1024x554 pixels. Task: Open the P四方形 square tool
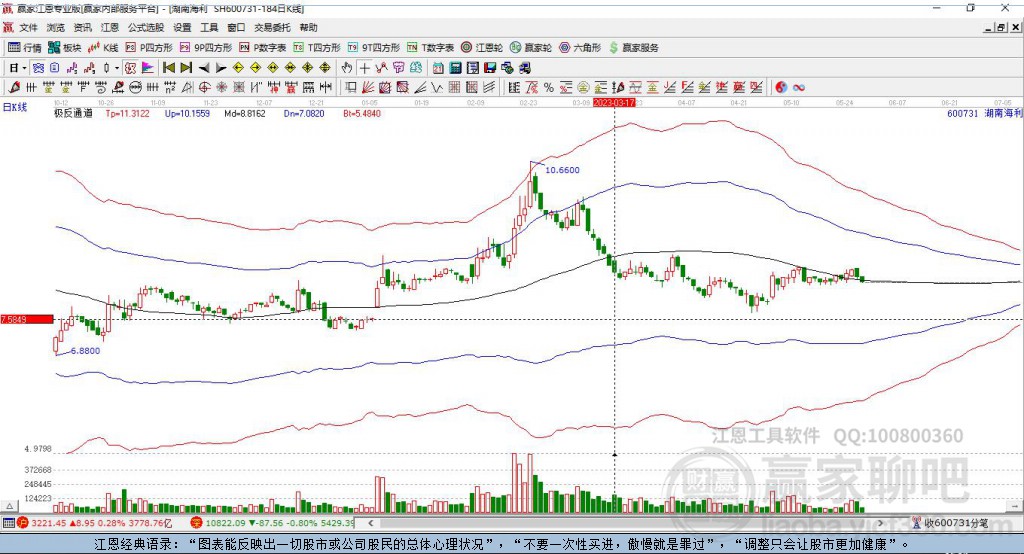pyautogui.click(x=149, y=48)
